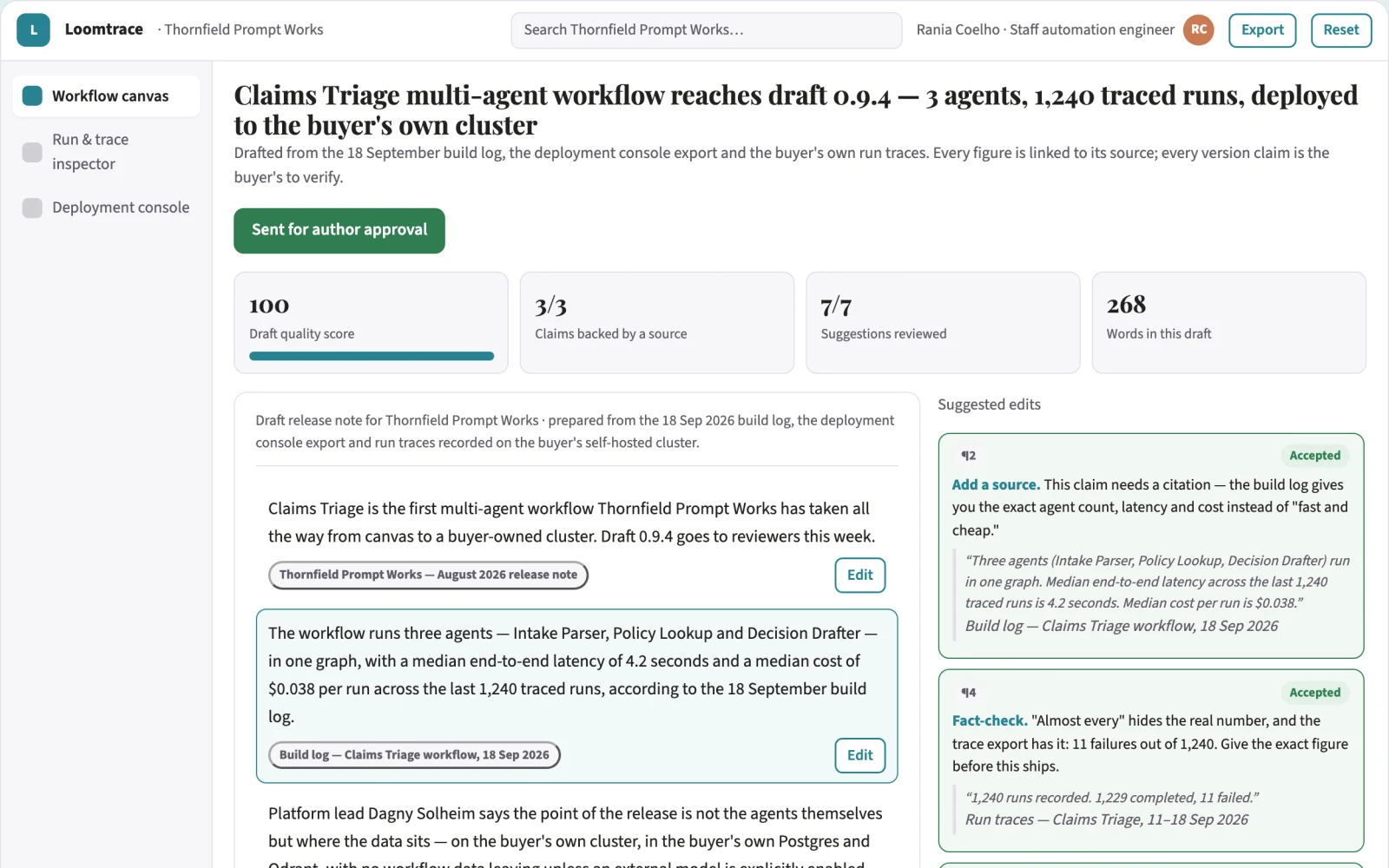Click 'Rania Coelho · Staff automation engineer' text
Screen dimensions: 1389x868
pos(1045,30)
